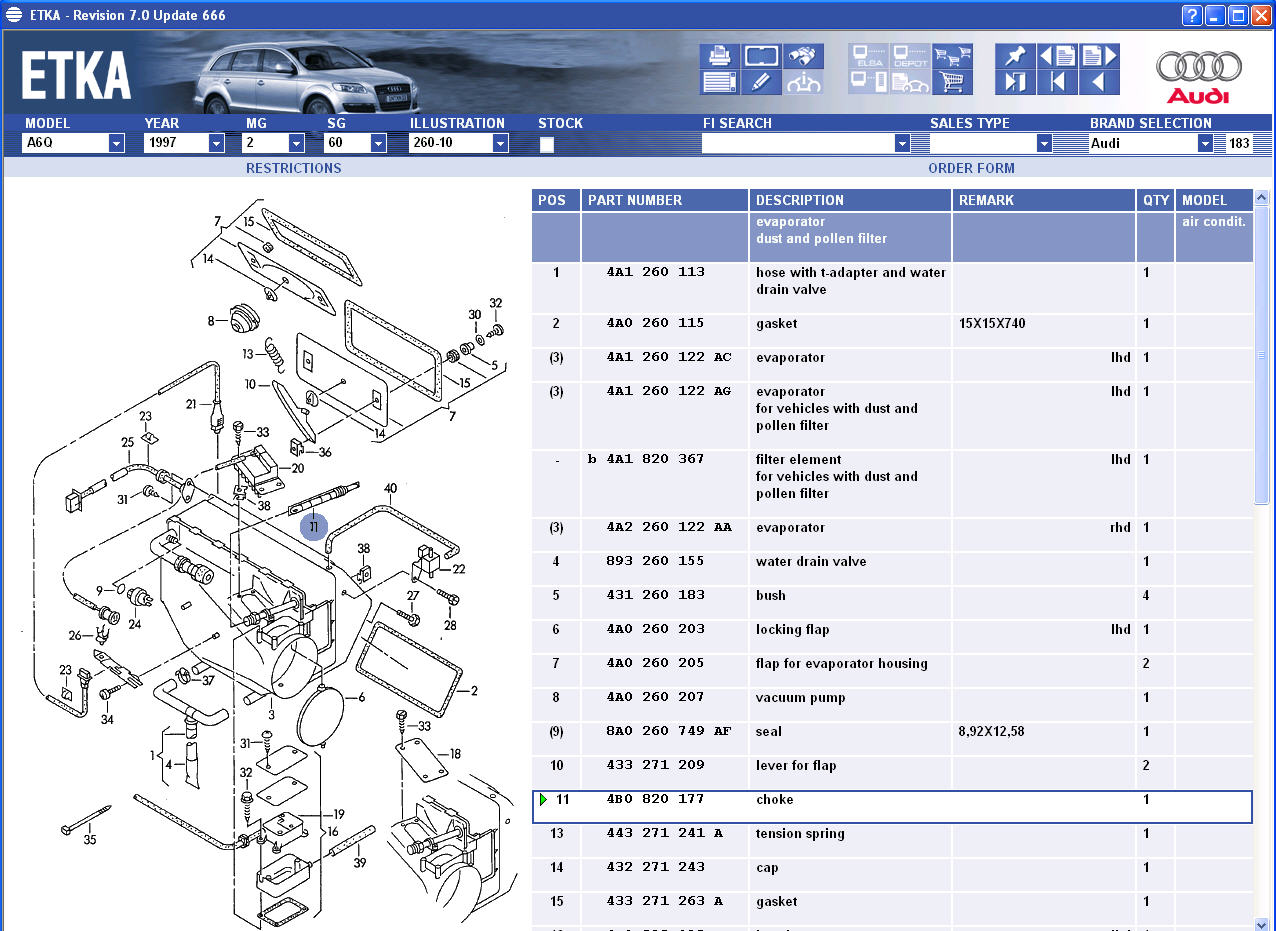
Task: Open the multiple shopping carts icon
Action: click(x=952, y=56)
